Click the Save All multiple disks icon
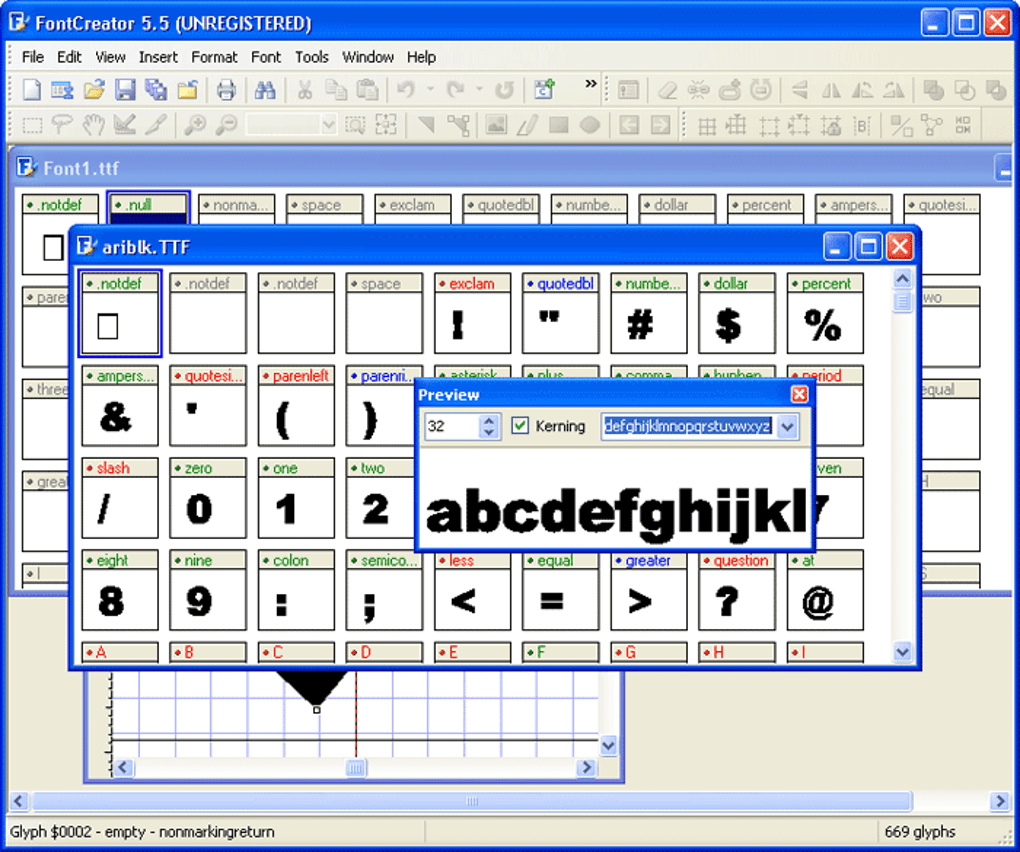This screenshot has height=852, width=1020. [156, 89]
